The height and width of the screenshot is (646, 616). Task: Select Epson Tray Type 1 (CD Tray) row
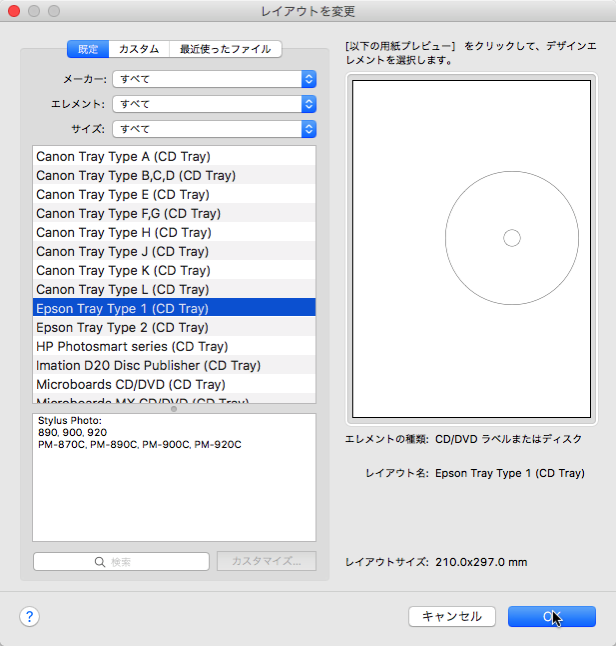(x=174, y=308)
